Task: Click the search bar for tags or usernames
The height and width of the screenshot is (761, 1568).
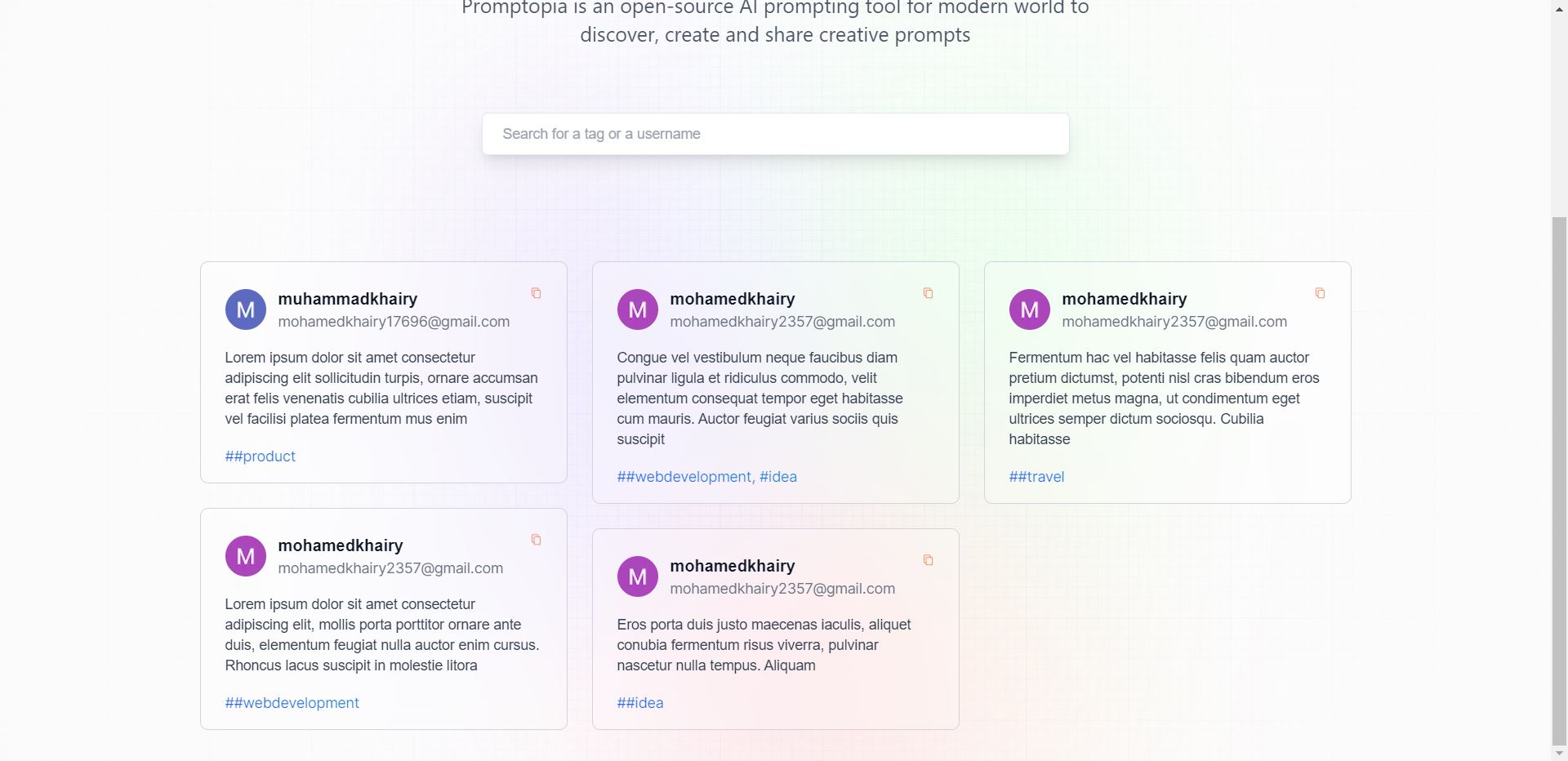Action: [x=775, y=133]
